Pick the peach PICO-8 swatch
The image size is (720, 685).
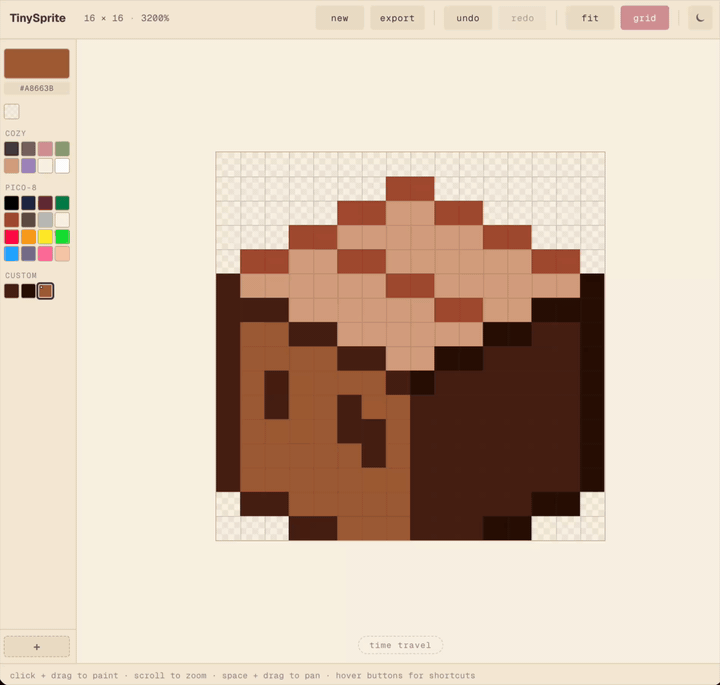[x=62, y=254]
